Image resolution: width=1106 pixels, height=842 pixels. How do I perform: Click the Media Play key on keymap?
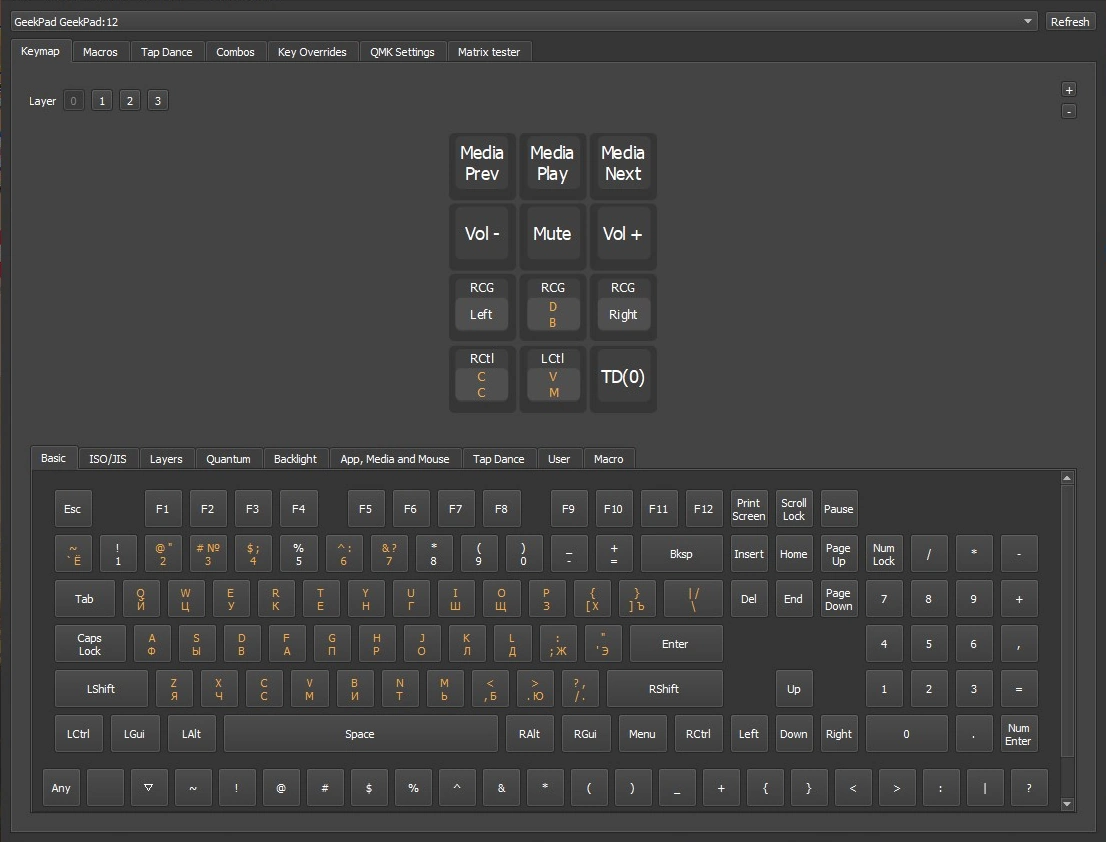coord(552,164)
